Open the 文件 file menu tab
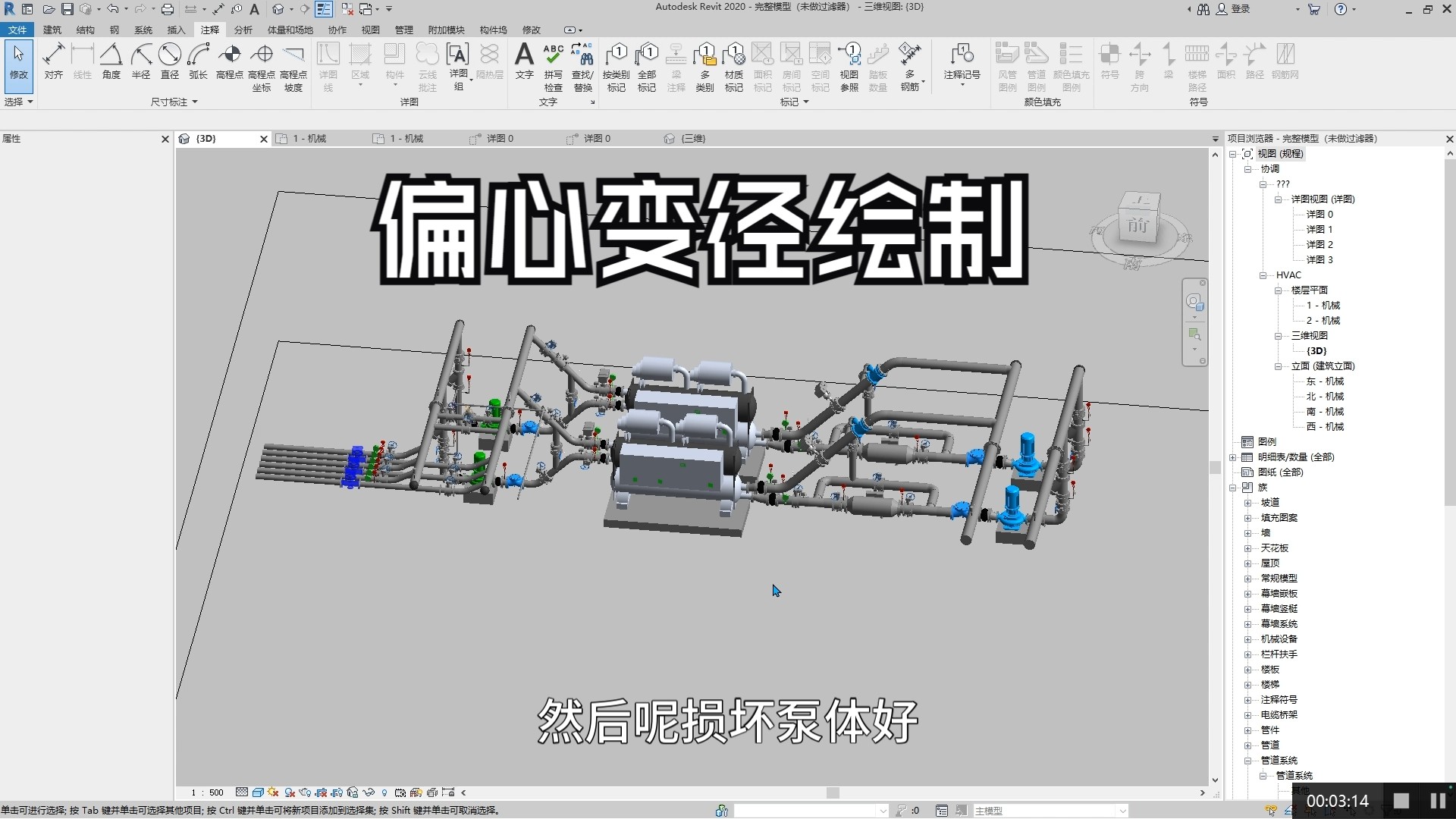The image size is (1456, 819). pyautogui.click(x=17, y=30)
